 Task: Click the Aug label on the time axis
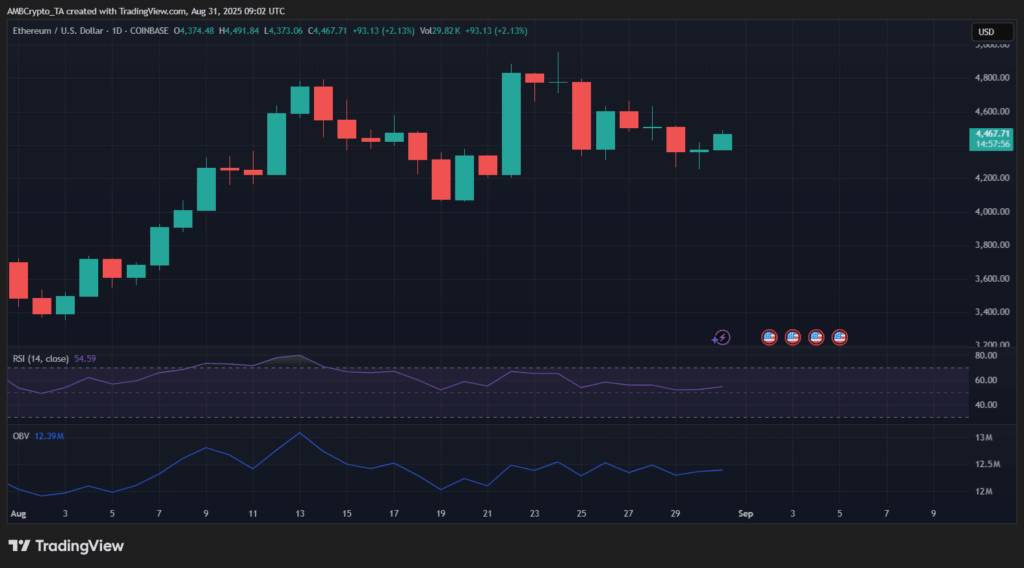16,513
